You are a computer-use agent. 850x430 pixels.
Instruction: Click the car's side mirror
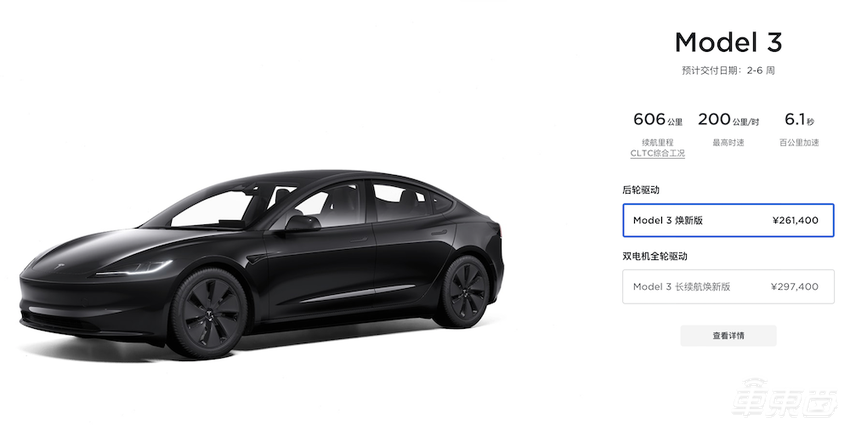click(301, 223)
